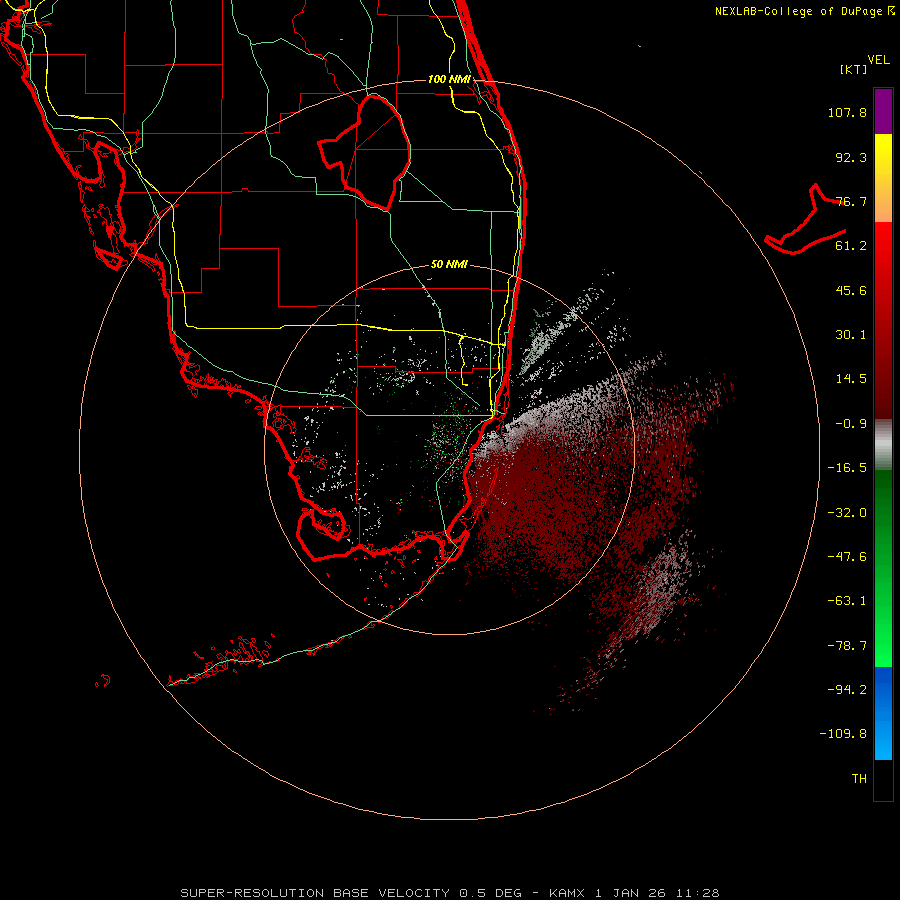Click the 50 NMI range ring label
The height and width of the screenshot is (900, 900).
pos(449,265)
